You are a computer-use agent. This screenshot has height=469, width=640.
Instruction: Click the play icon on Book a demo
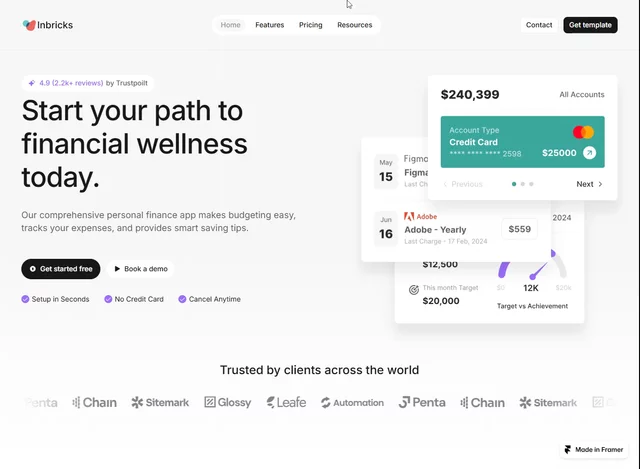(x=117, y=269)
